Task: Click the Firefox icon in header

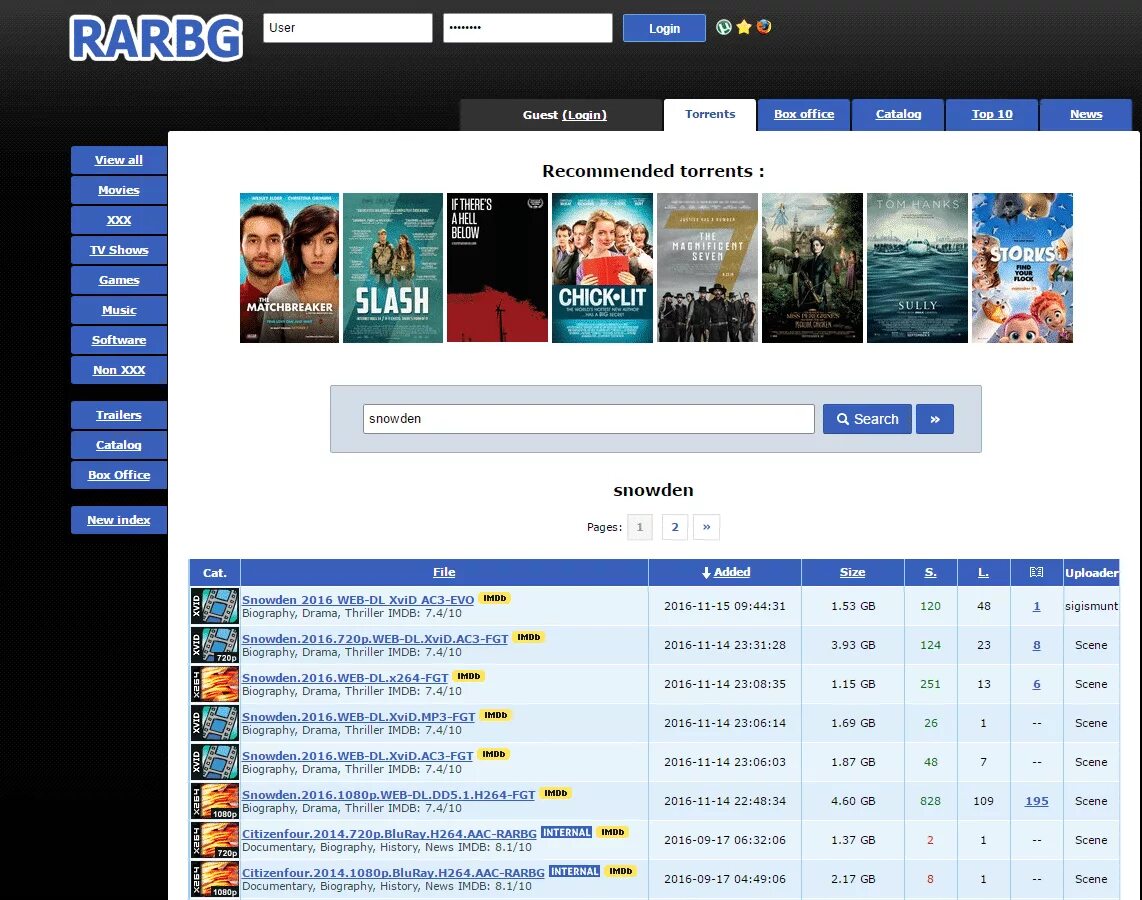Action: pos(763,27)
